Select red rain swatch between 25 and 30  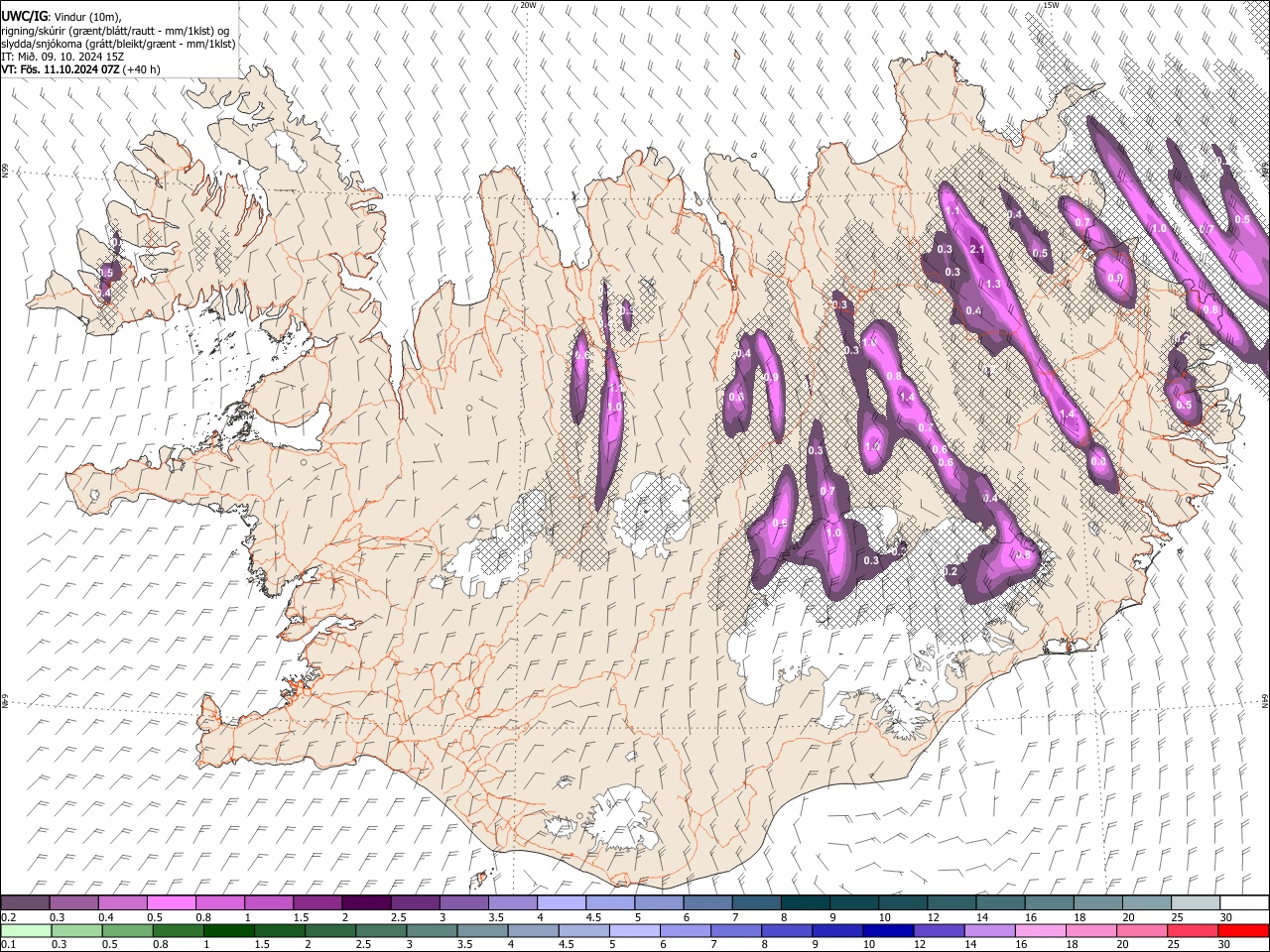point(1196,930)
